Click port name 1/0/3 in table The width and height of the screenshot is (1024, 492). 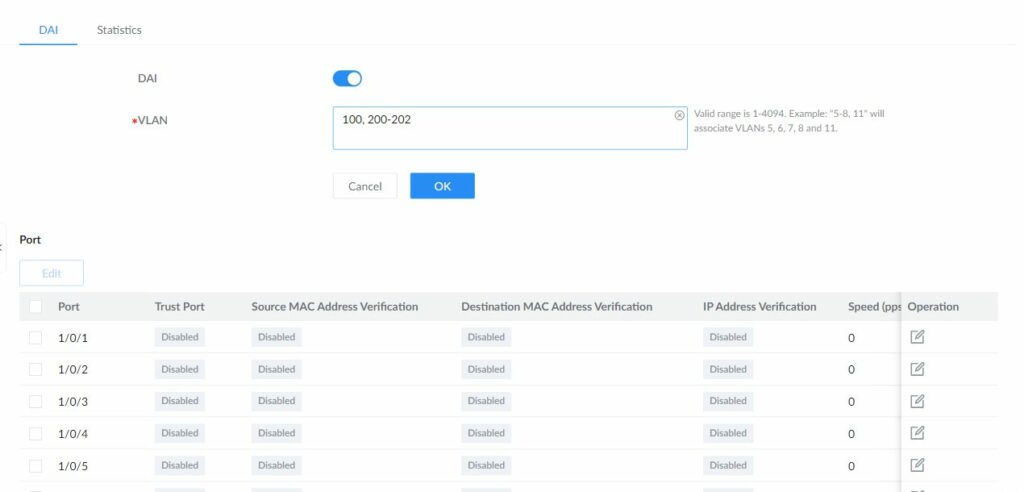click(x=73, y=402)
